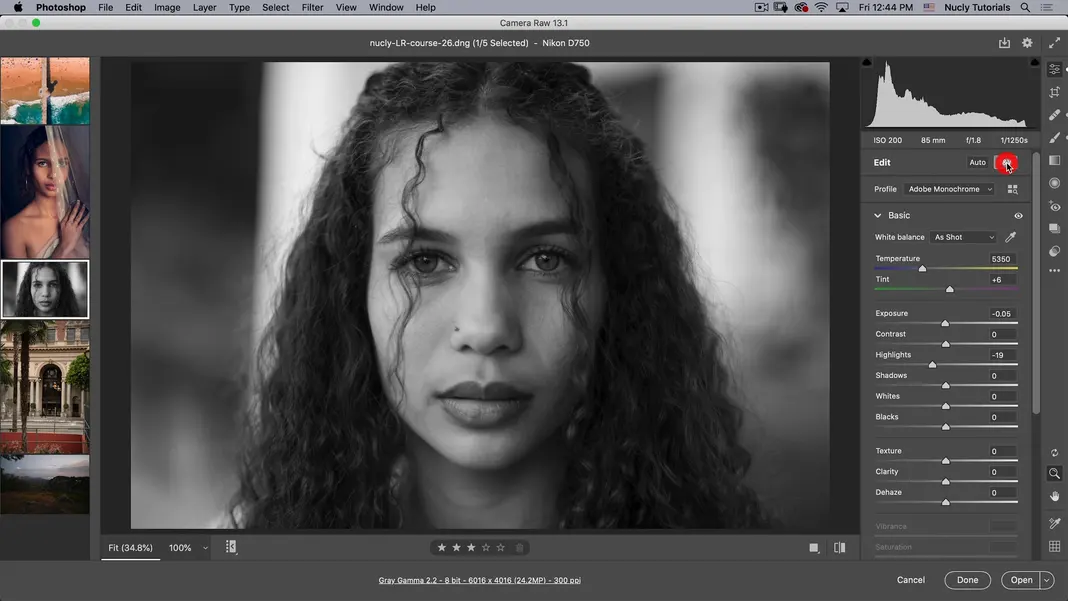Open the Image menu

(167, 7)
